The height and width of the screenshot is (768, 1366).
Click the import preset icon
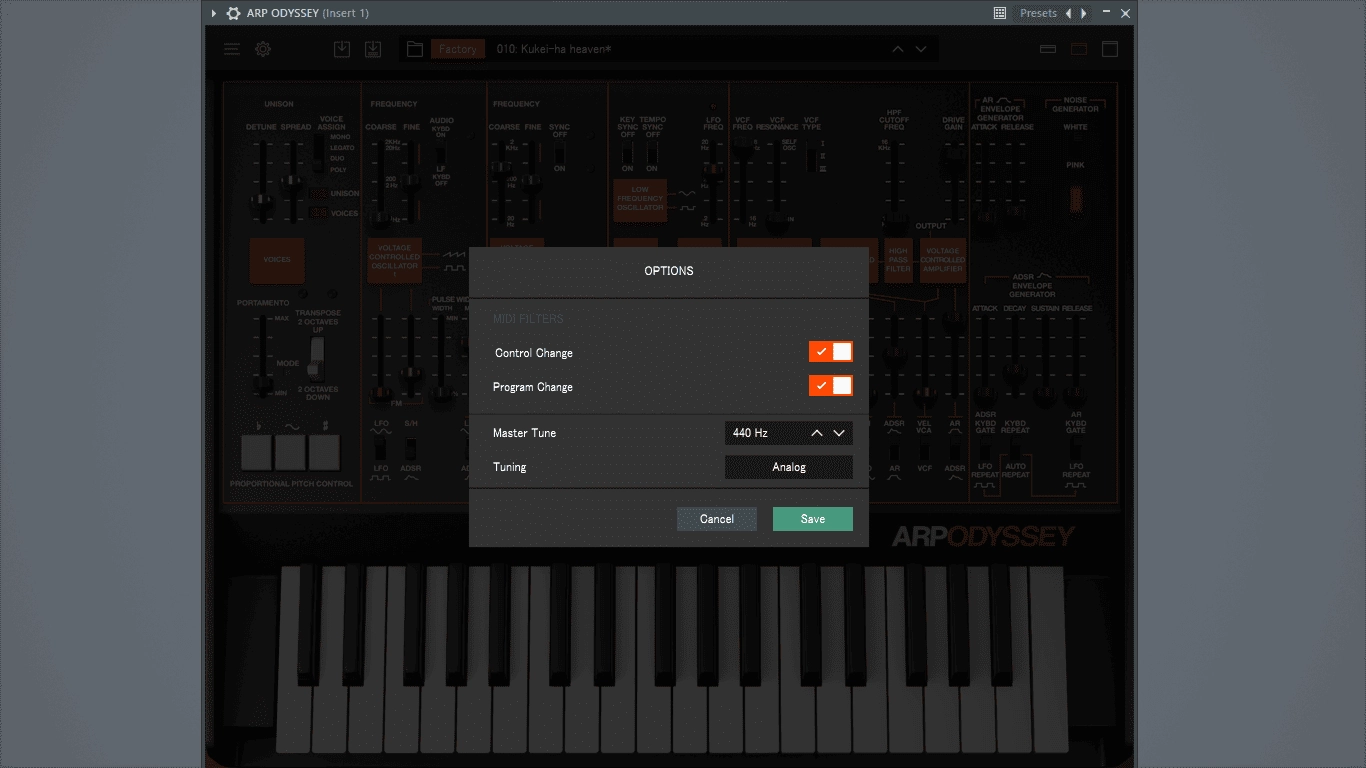[342, 49]
